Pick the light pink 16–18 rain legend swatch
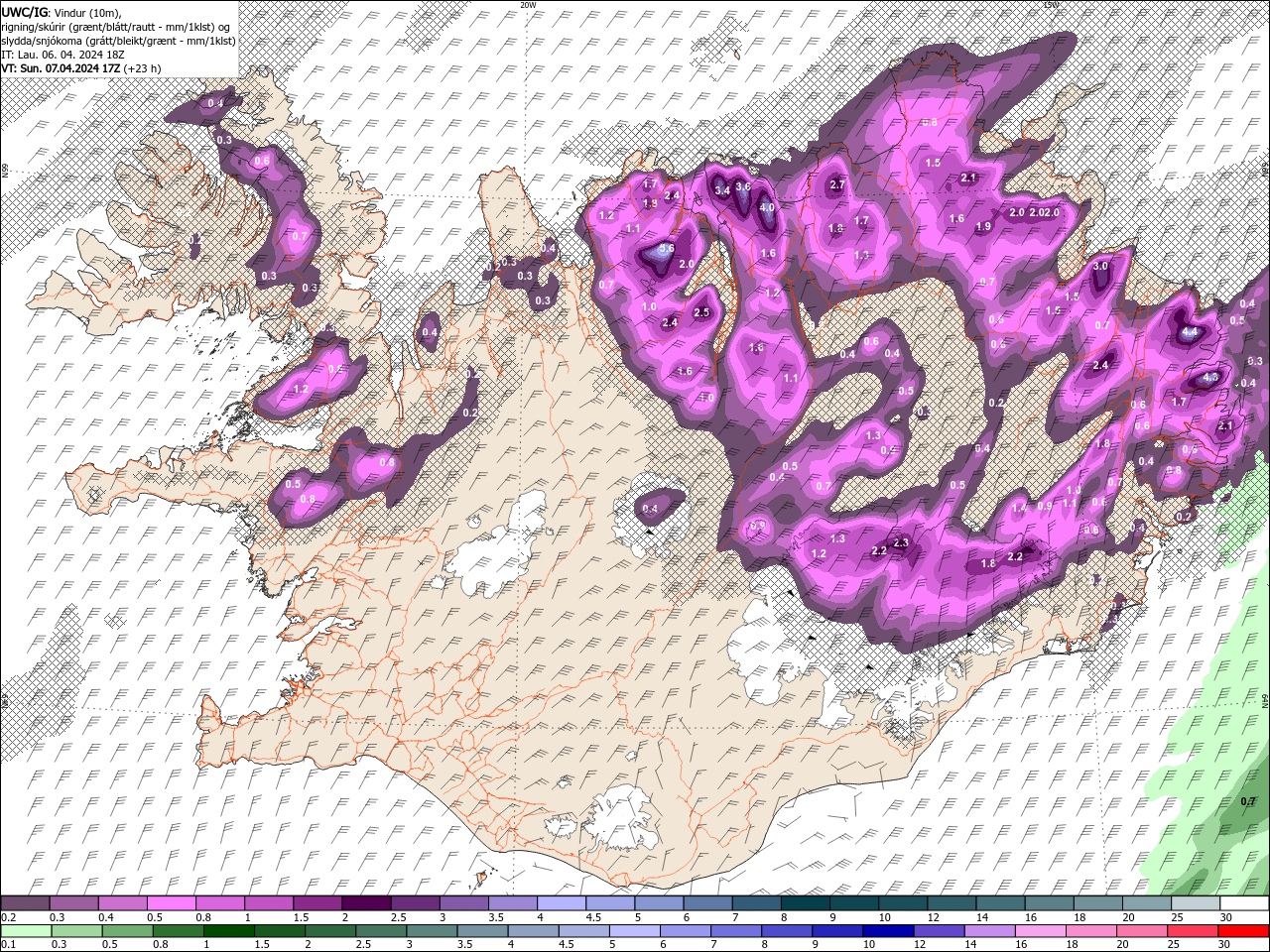 pos(1040,930)
